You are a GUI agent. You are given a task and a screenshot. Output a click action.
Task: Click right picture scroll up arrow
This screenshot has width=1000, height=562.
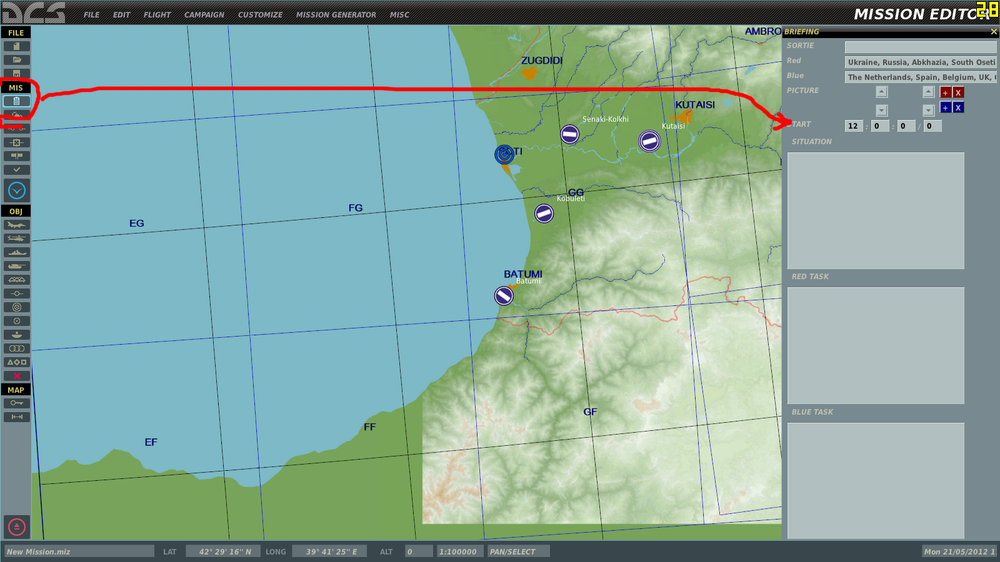click(x=929, y=92)
